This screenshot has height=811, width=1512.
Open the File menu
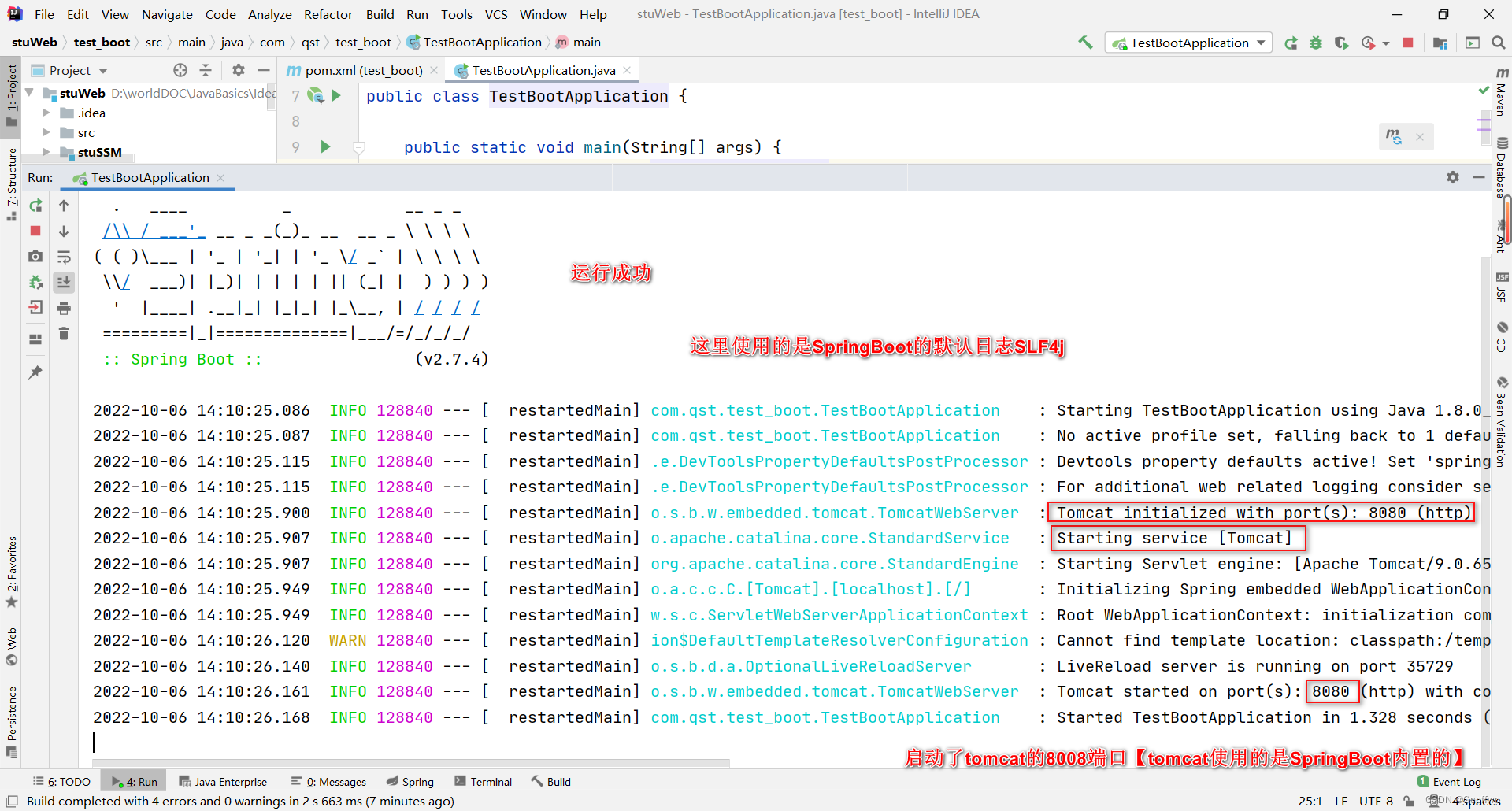coord(44,14)
